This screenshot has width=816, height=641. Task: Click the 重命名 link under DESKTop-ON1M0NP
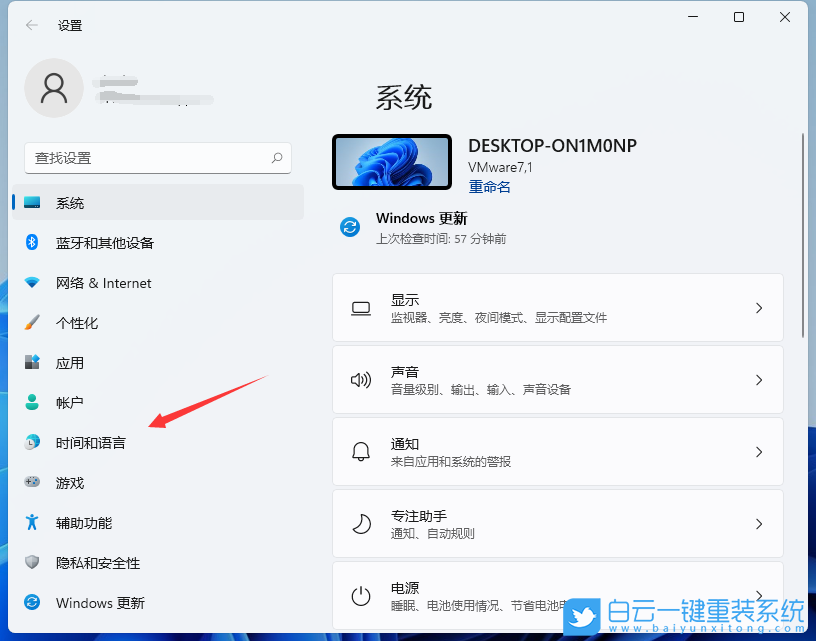tap(489, 186)
